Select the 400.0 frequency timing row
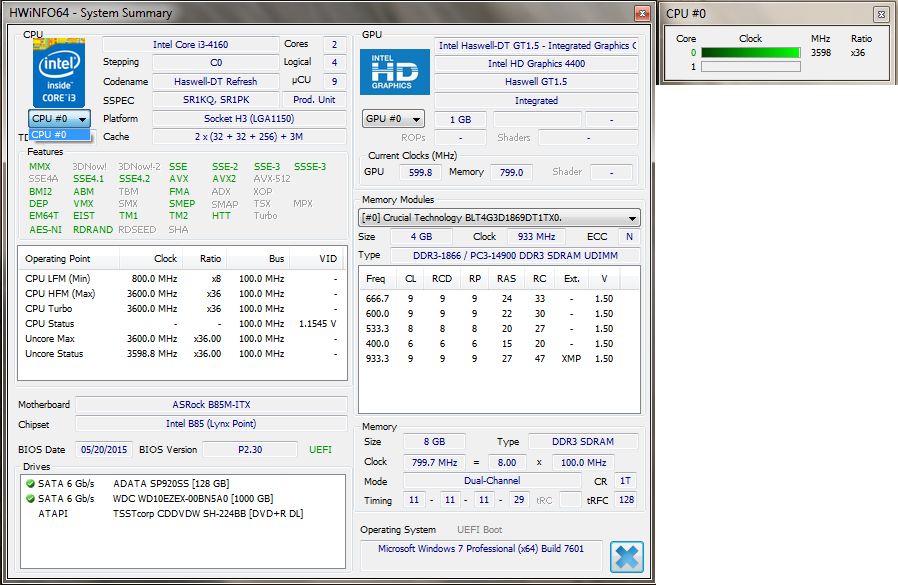The width and height of the screenshot is (898, 585). 498,343
